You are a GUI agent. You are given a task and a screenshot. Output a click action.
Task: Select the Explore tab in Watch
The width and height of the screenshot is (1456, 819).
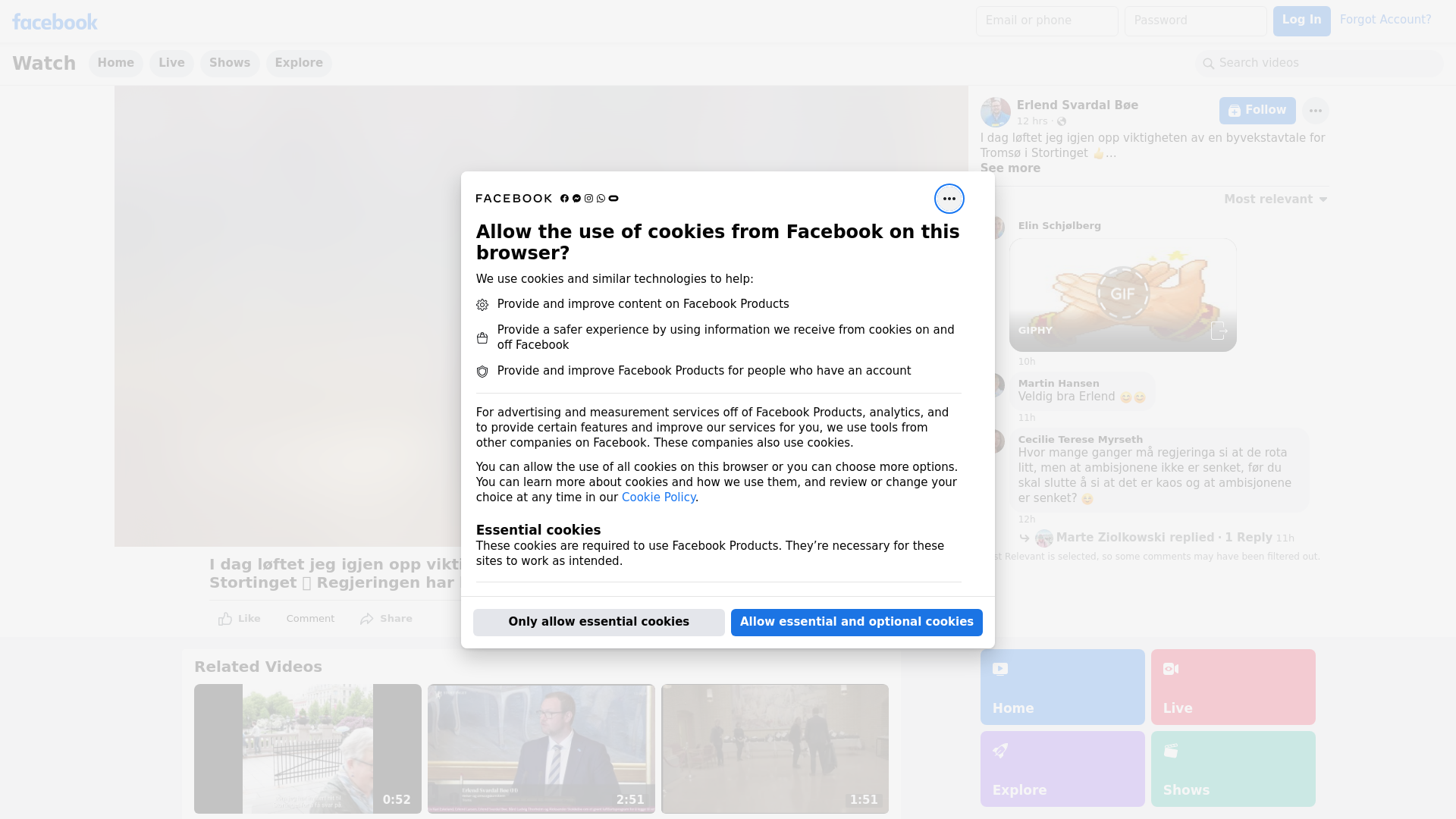point(299,63)
